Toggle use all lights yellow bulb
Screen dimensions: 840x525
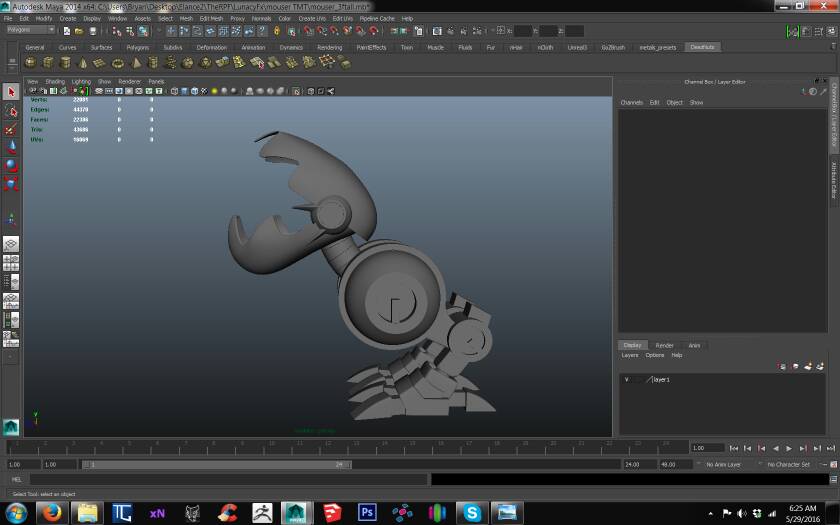tap(214, 91)
